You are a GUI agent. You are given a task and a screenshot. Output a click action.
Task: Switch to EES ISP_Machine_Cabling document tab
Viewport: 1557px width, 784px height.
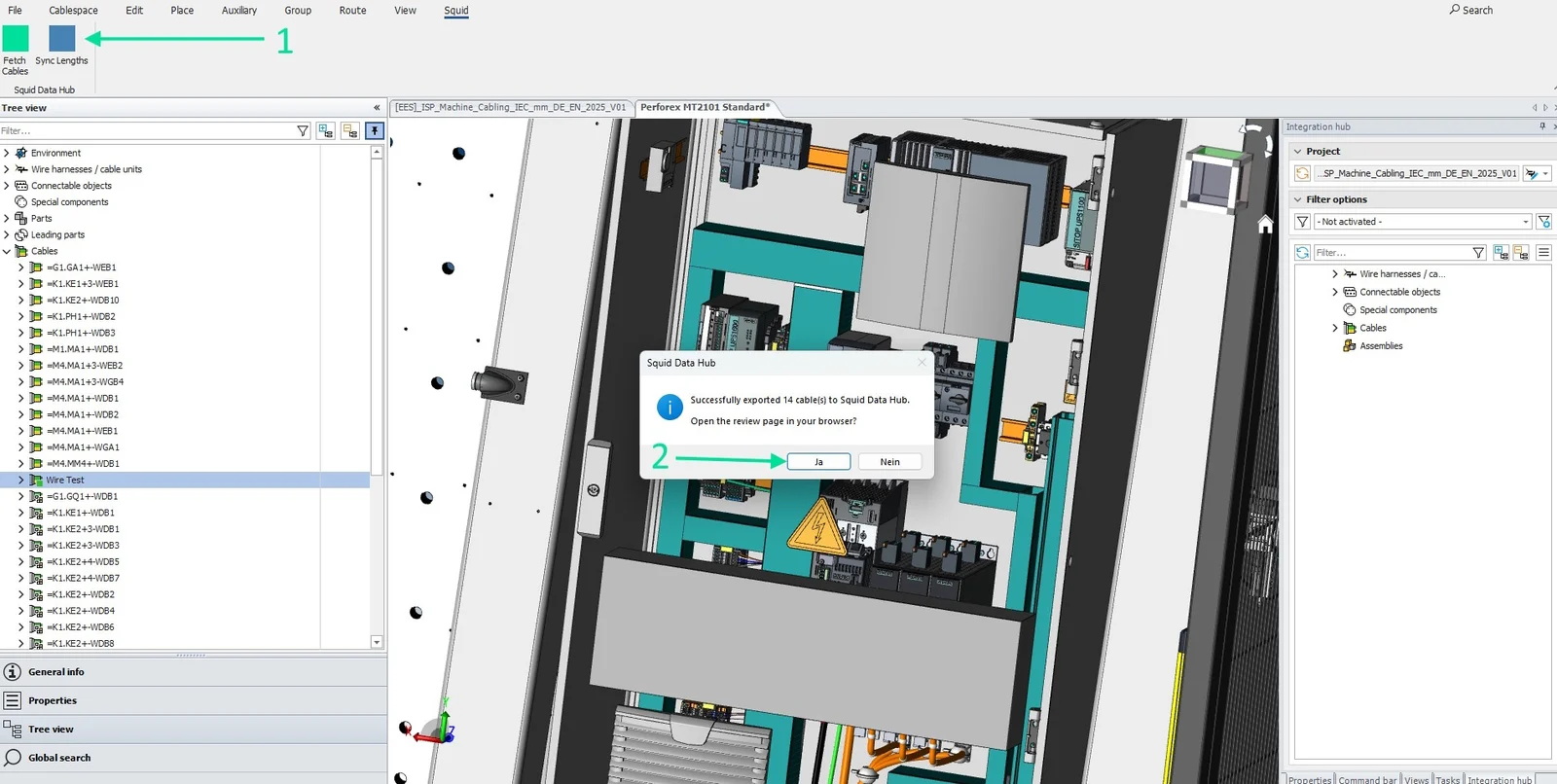(510, 107)
